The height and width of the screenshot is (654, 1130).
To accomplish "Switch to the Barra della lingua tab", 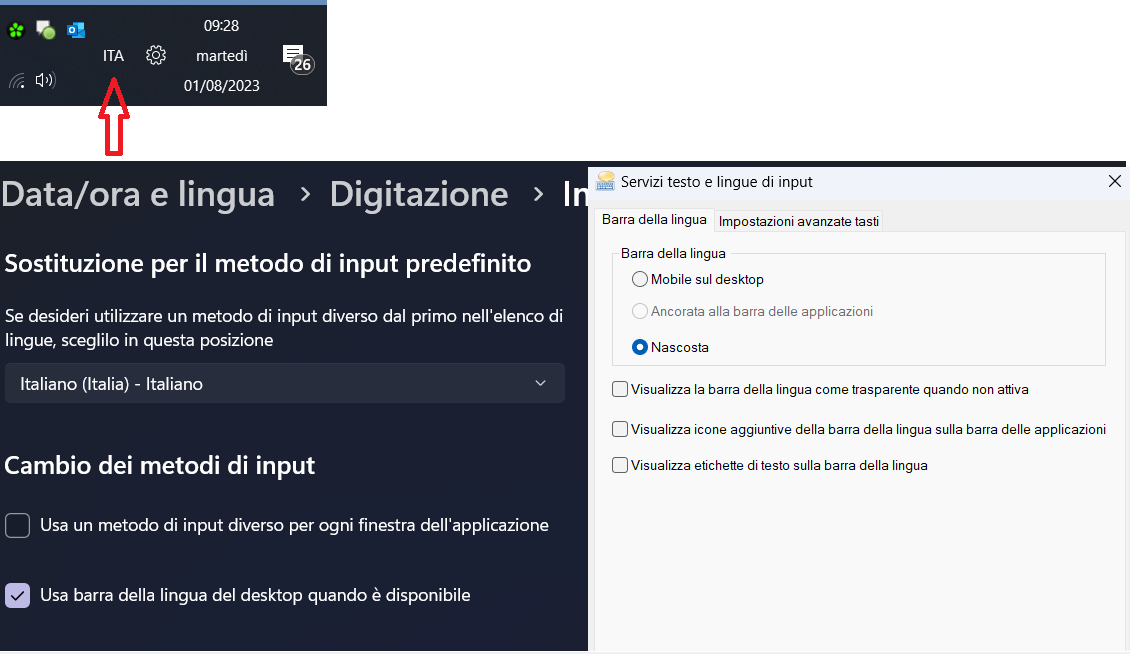I will (654, 219).
